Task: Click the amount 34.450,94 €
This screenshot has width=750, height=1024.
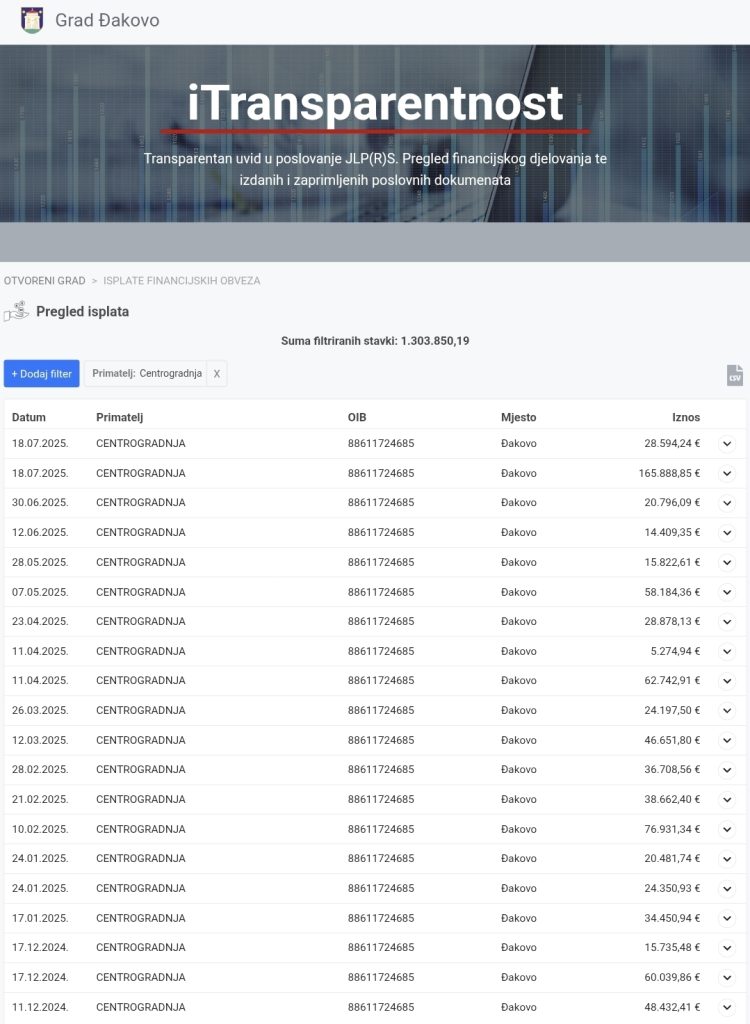Action: pyautogui.click(x=672, y=918)
